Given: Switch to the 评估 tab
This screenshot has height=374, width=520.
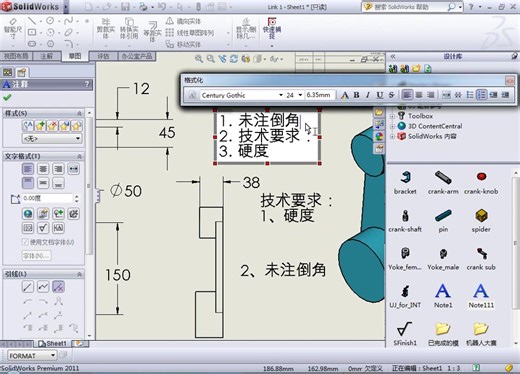Looking at the screenshot, I should pyautogui.click(x=103, y=56).
